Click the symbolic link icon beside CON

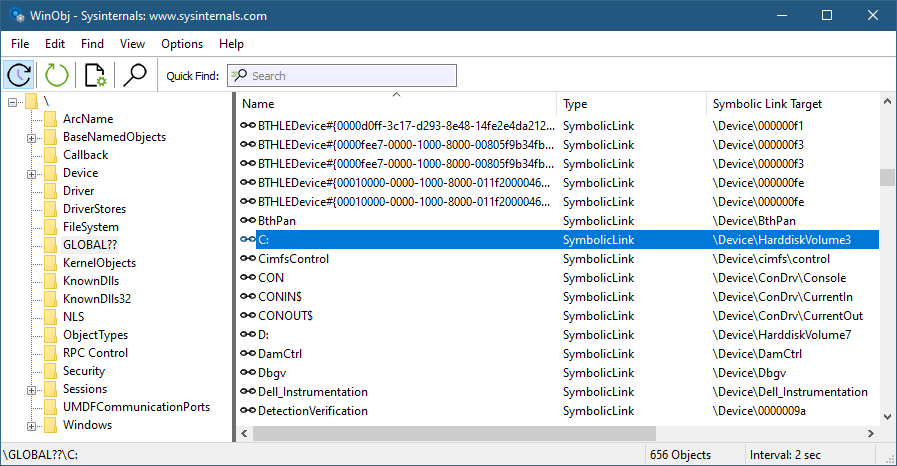249,278
